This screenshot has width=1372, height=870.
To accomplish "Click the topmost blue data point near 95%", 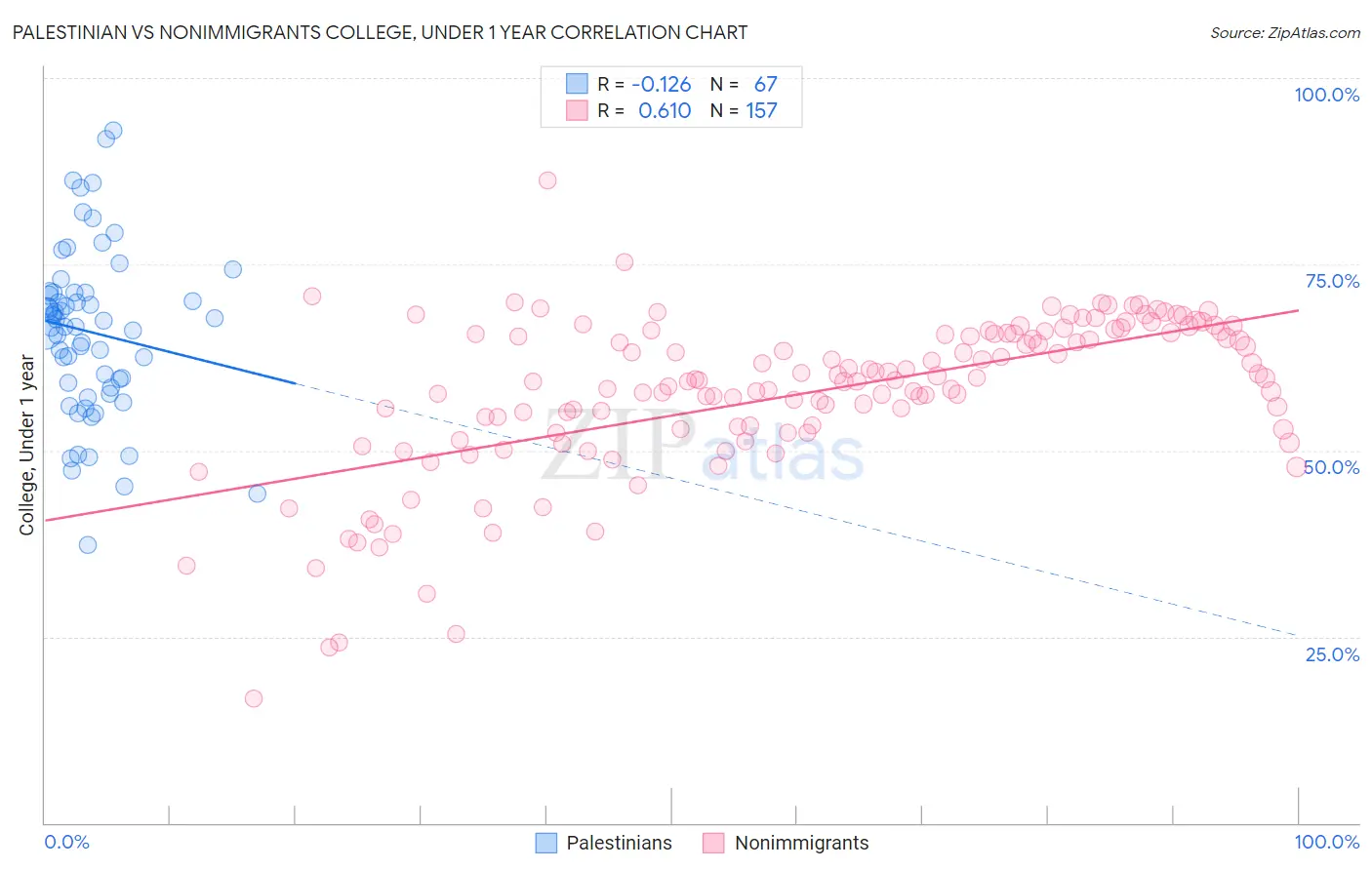I will point(113,131).
